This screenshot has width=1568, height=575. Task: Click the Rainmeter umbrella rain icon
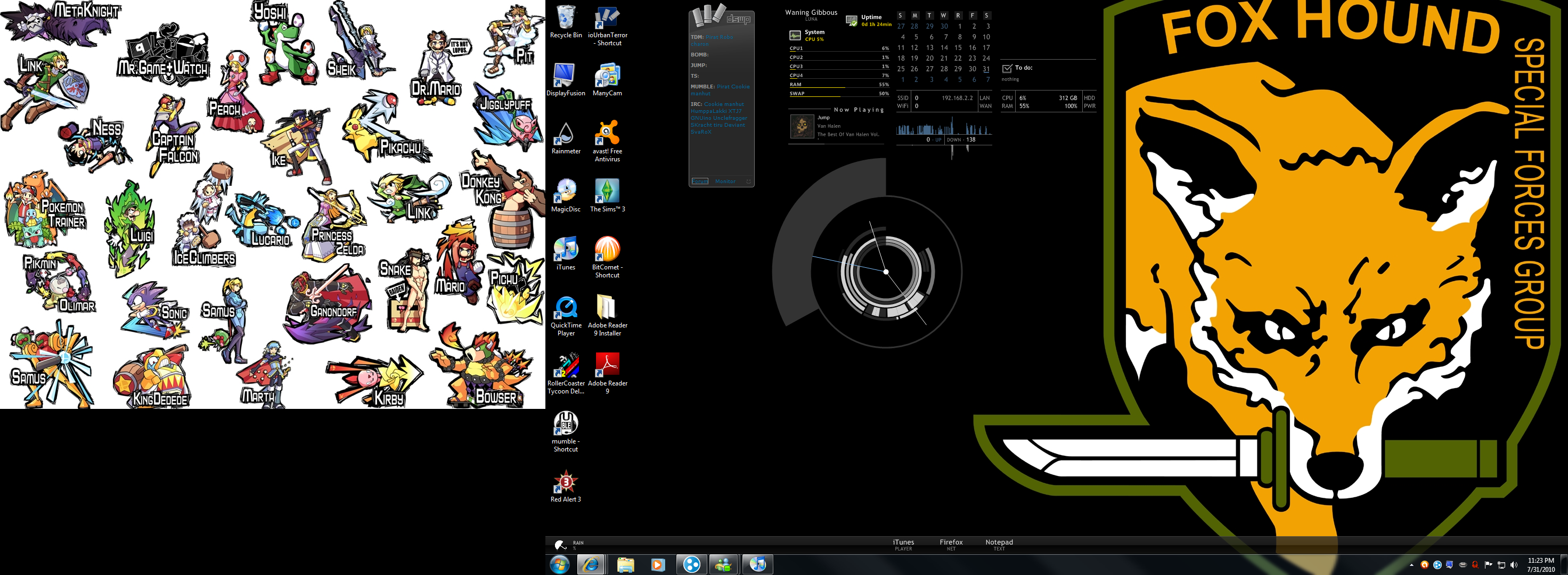click(560, 545)
